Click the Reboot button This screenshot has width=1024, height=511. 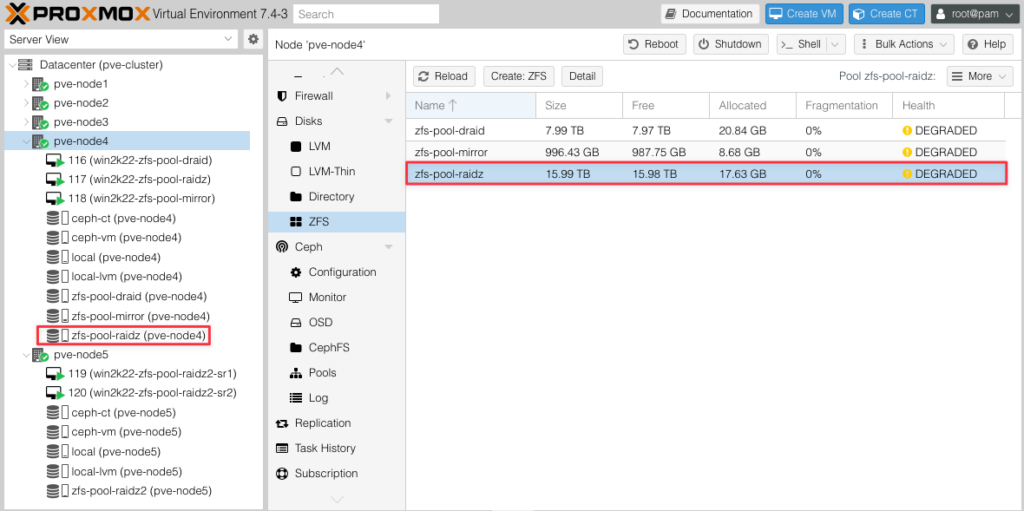pyautogui.click(x=654, y=44)
